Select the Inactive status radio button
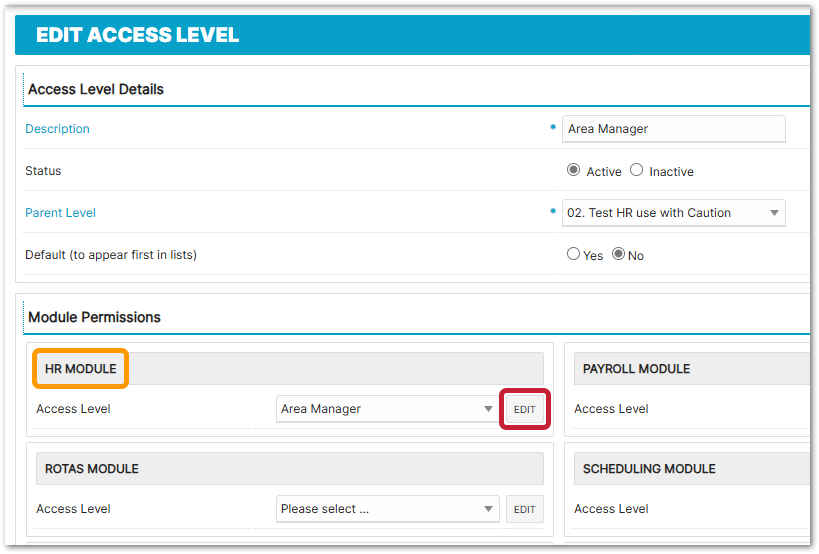Screen dimensions: 819x554 tap(636, 171)
